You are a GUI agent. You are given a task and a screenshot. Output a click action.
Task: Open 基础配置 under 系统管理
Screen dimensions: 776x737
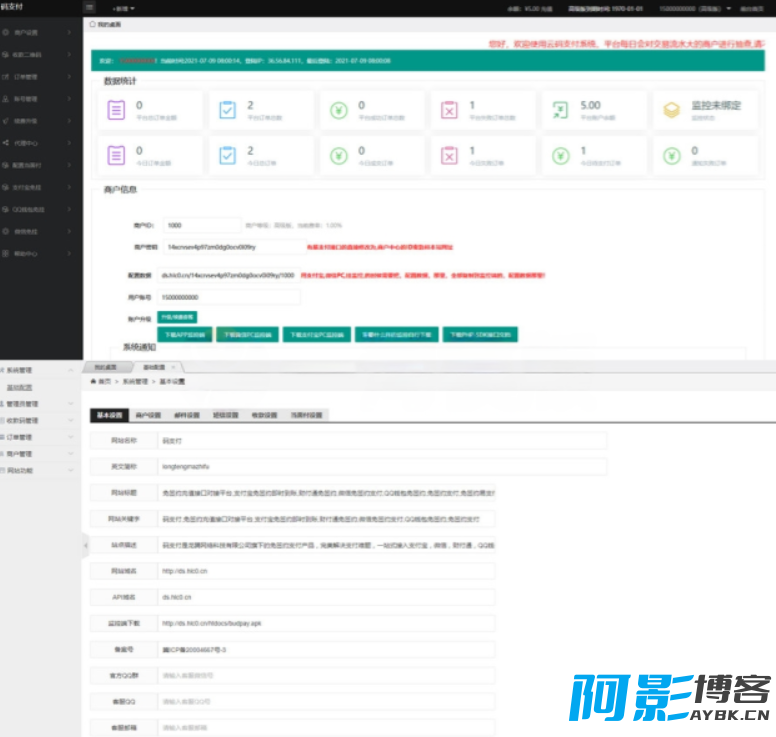tap(20, 387)
